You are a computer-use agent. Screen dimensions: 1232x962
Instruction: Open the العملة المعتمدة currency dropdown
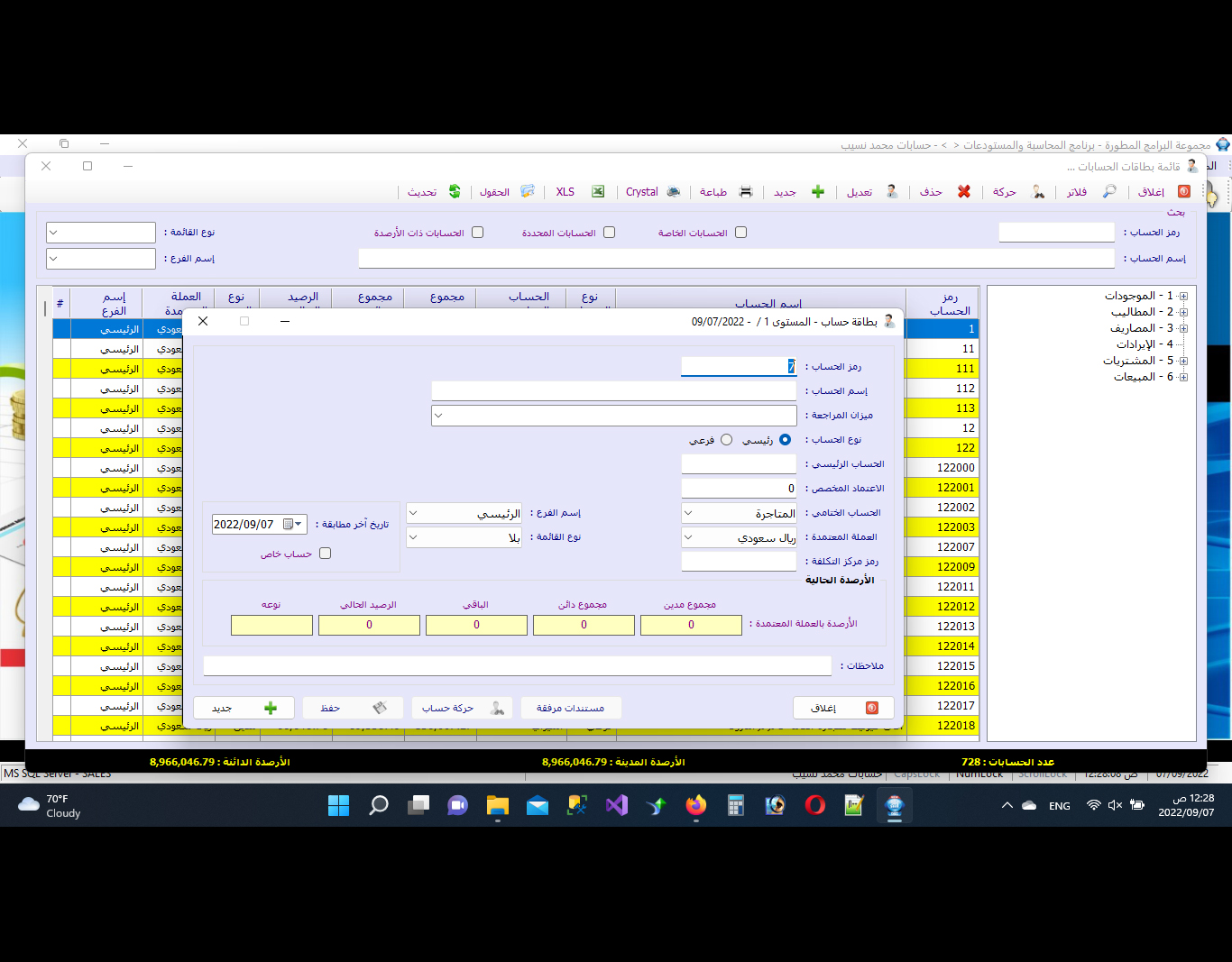pos(688,537)
